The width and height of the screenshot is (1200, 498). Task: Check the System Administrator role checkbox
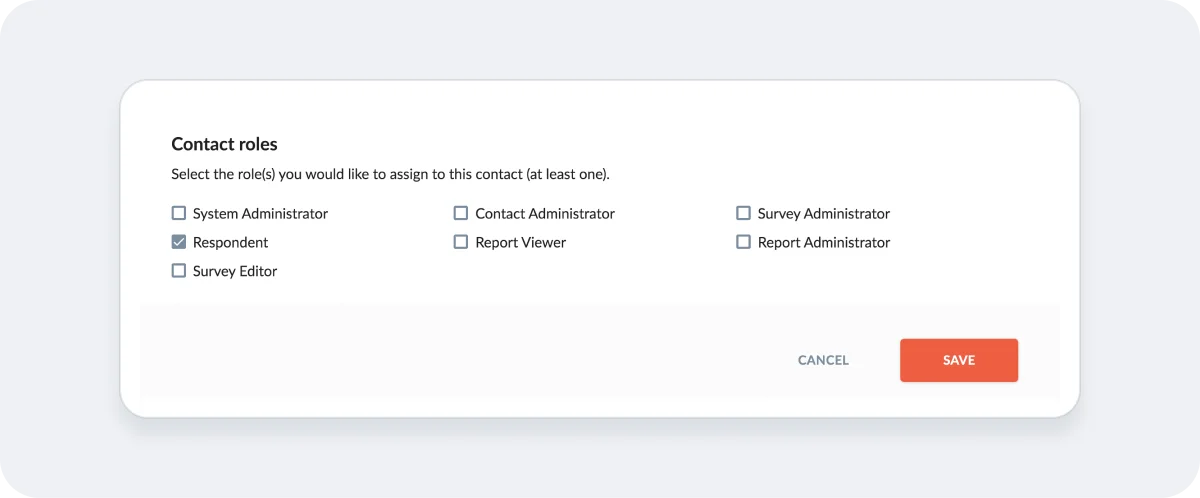tap(179, 213)
